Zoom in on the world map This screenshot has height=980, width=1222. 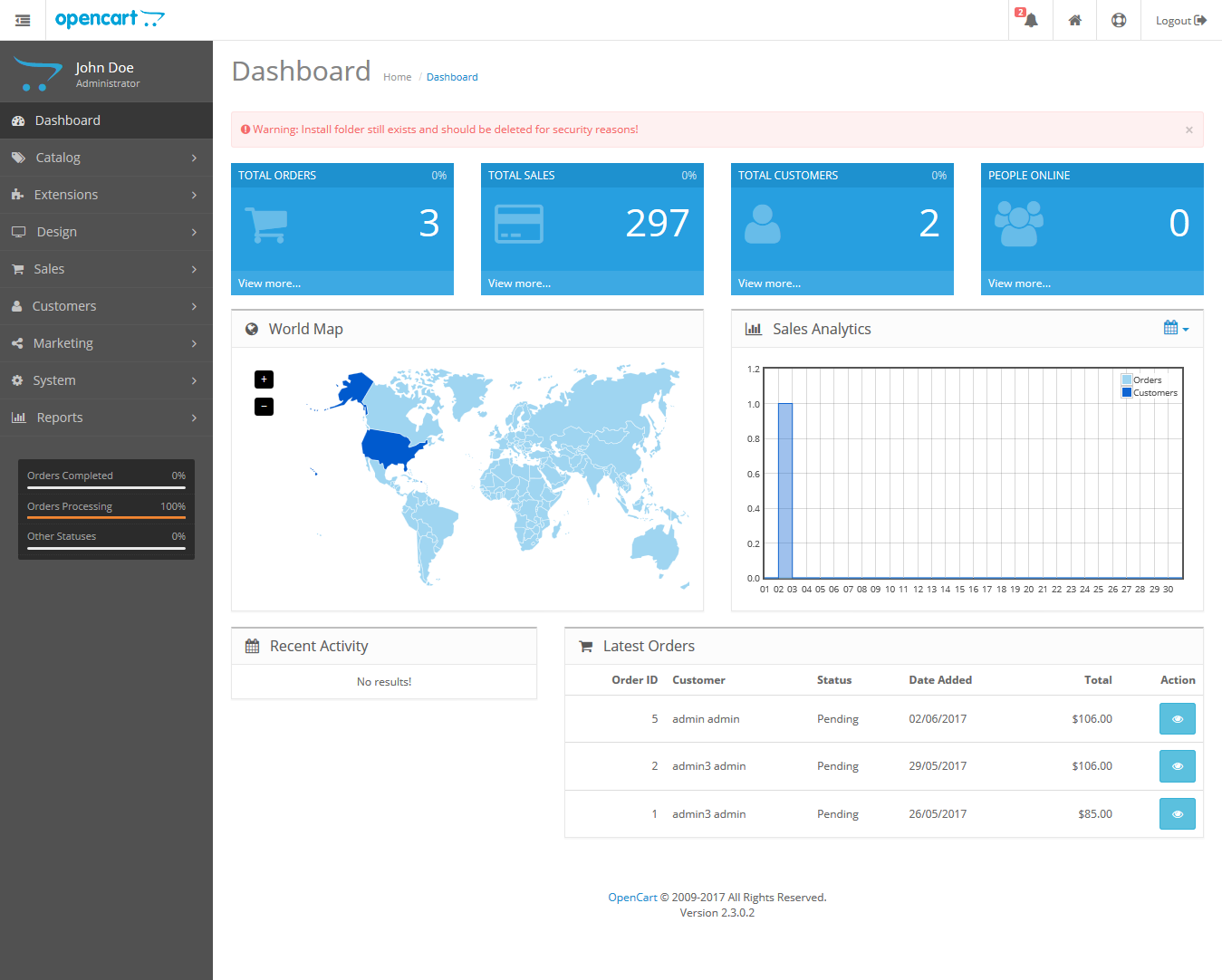tap(264, 380)
